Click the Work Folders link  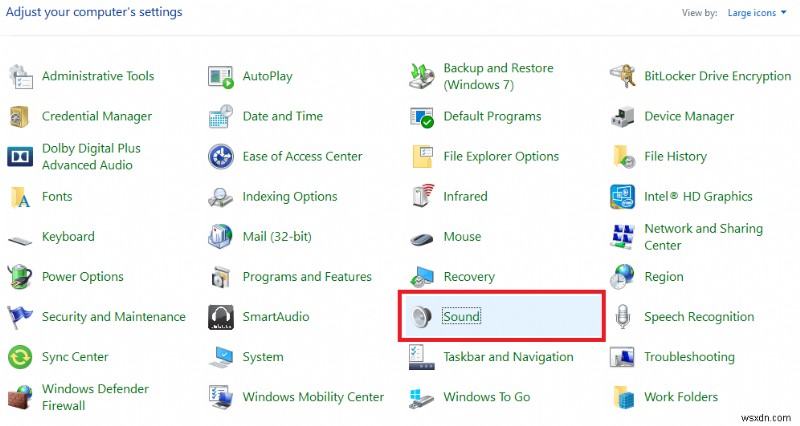pos(681,397)
